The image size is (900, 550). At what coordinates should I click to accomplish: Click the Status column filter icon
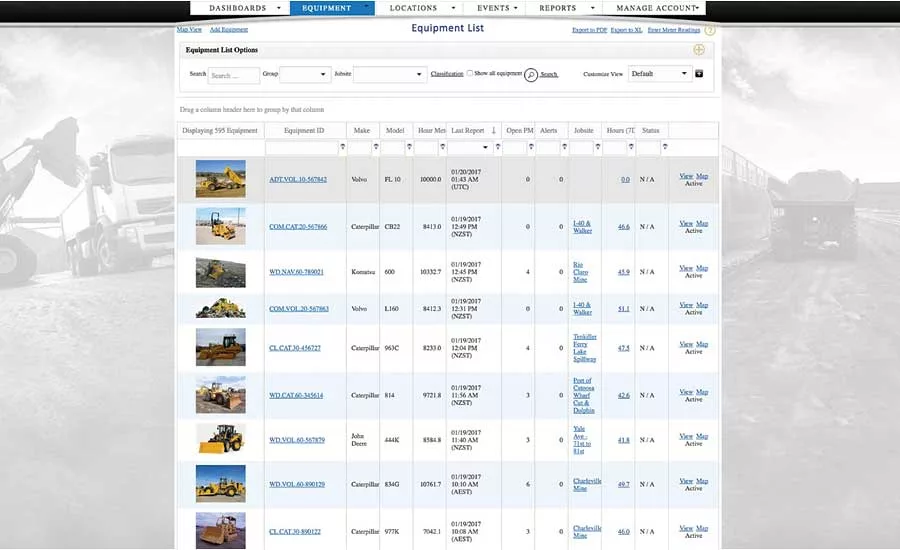click(664, 147)
